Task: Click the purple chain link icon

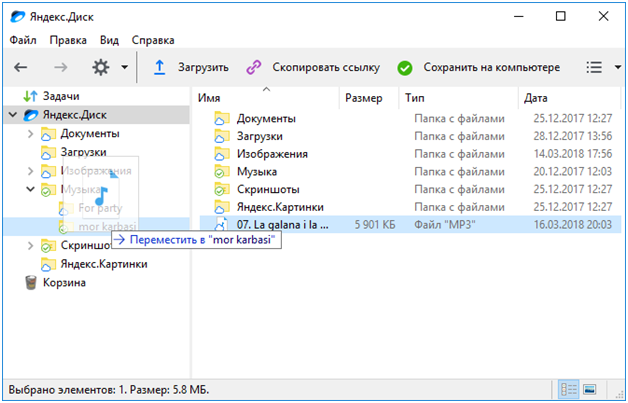Action: [x=254, y=67]
